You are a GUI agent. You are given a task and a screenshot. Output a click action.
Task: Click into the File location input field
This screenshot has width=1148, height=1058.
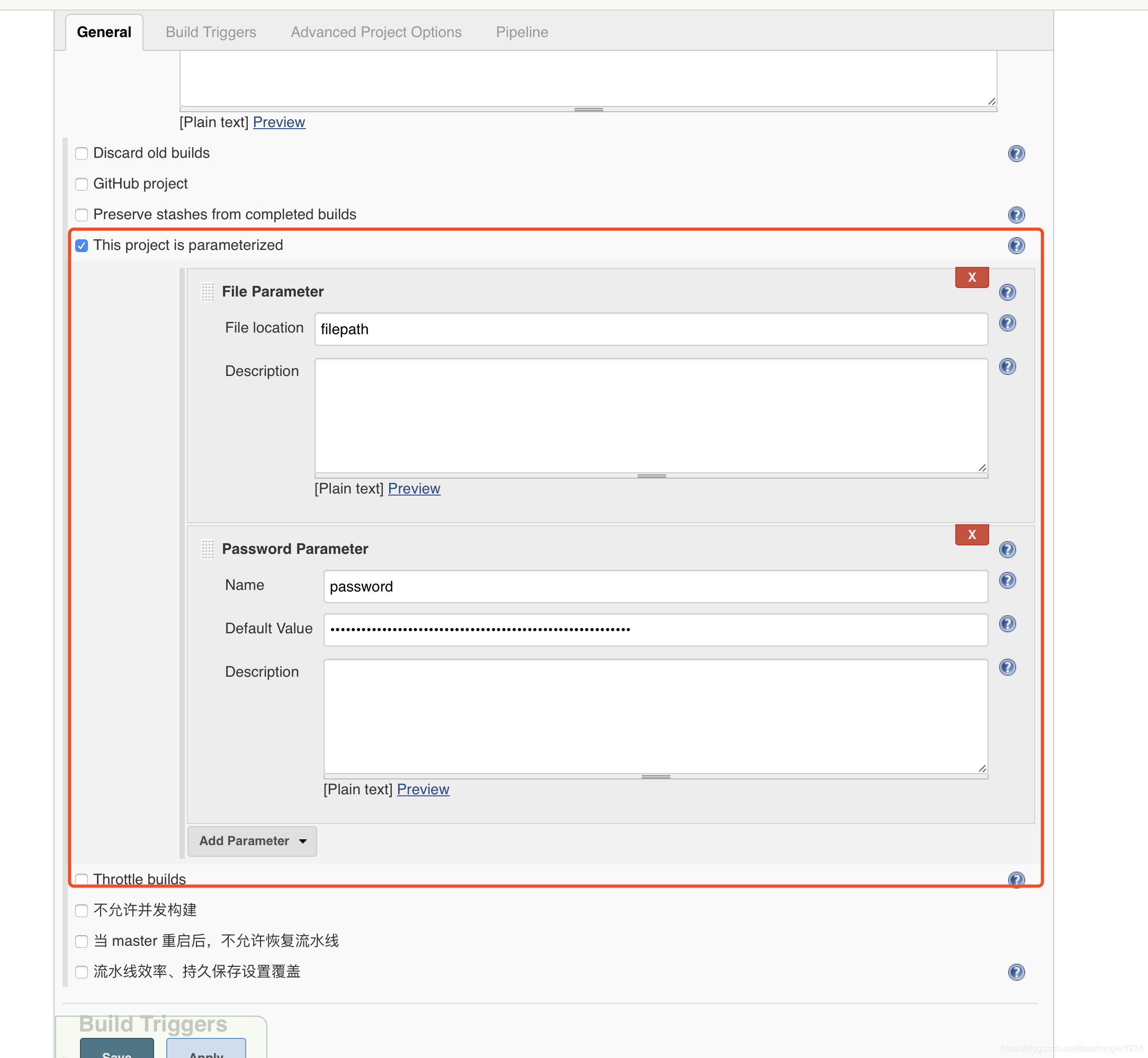tap(650, 329)
